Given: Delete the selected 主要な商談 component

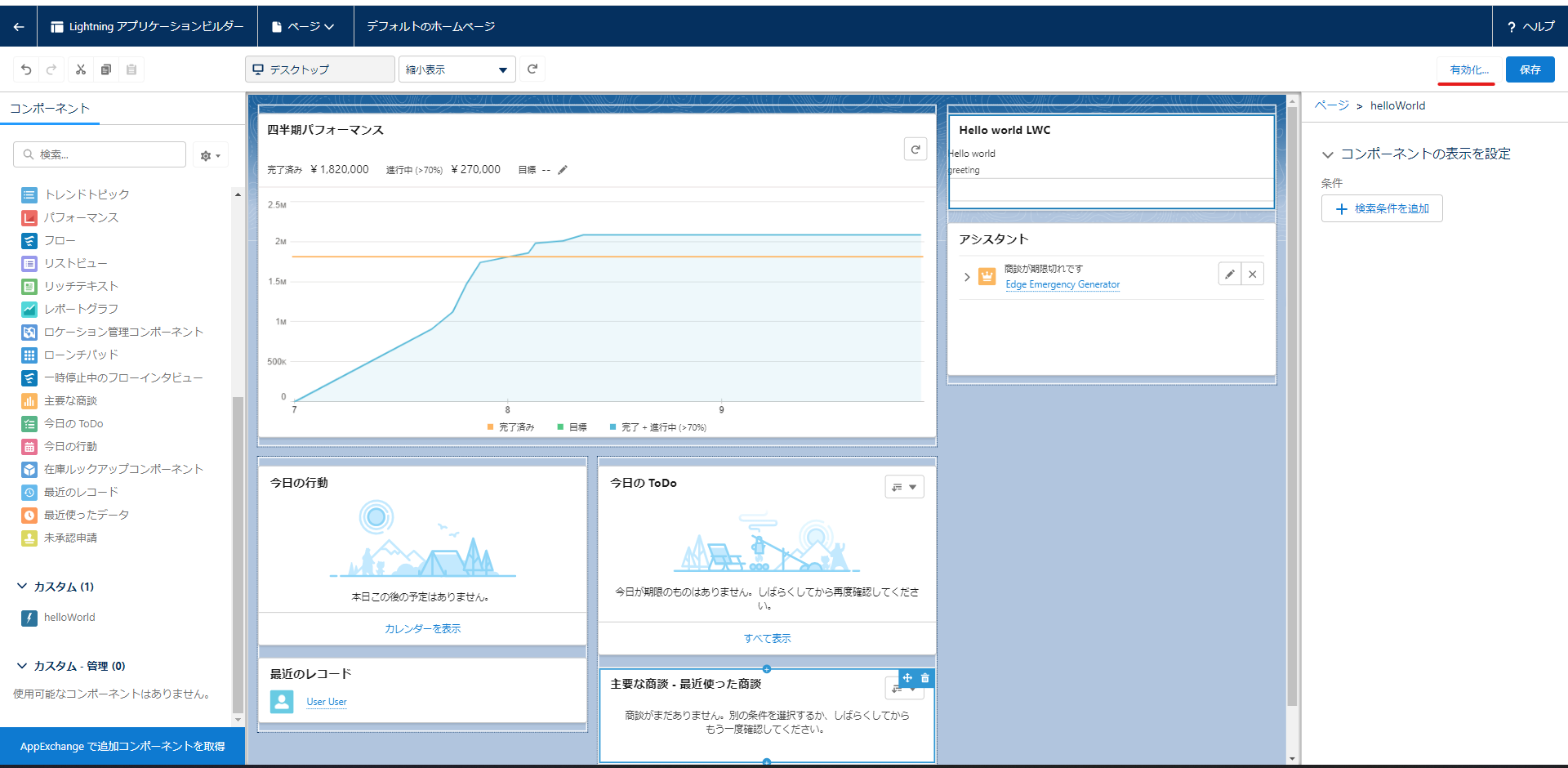Looking at the screenshot, I should click(x=925, y=678).
